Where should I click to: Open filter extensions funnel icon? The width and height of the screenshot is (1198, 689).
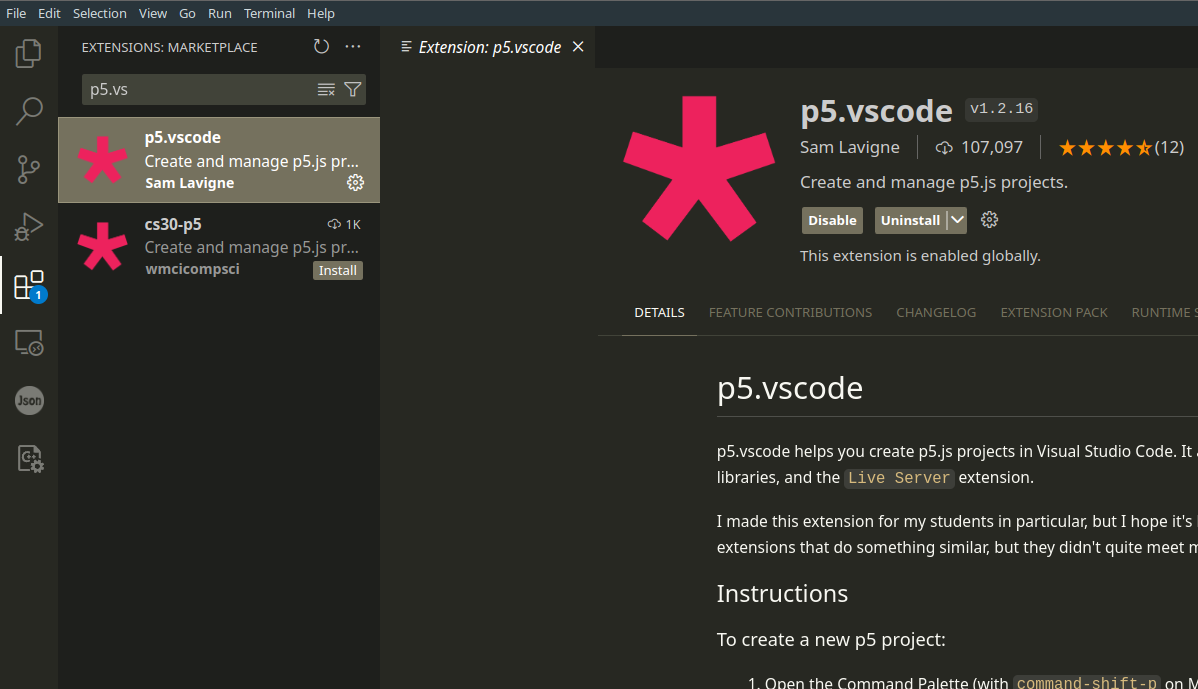(x=352, y=89)
